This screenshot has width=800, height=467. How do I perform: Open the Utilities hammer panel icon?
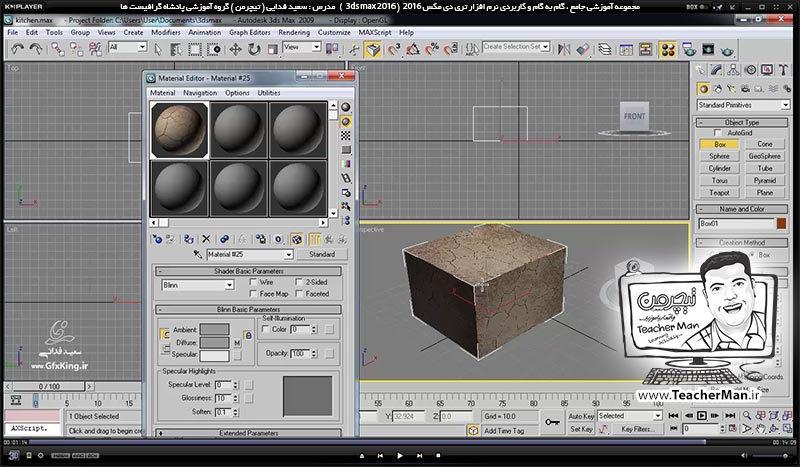pos(783,70)
